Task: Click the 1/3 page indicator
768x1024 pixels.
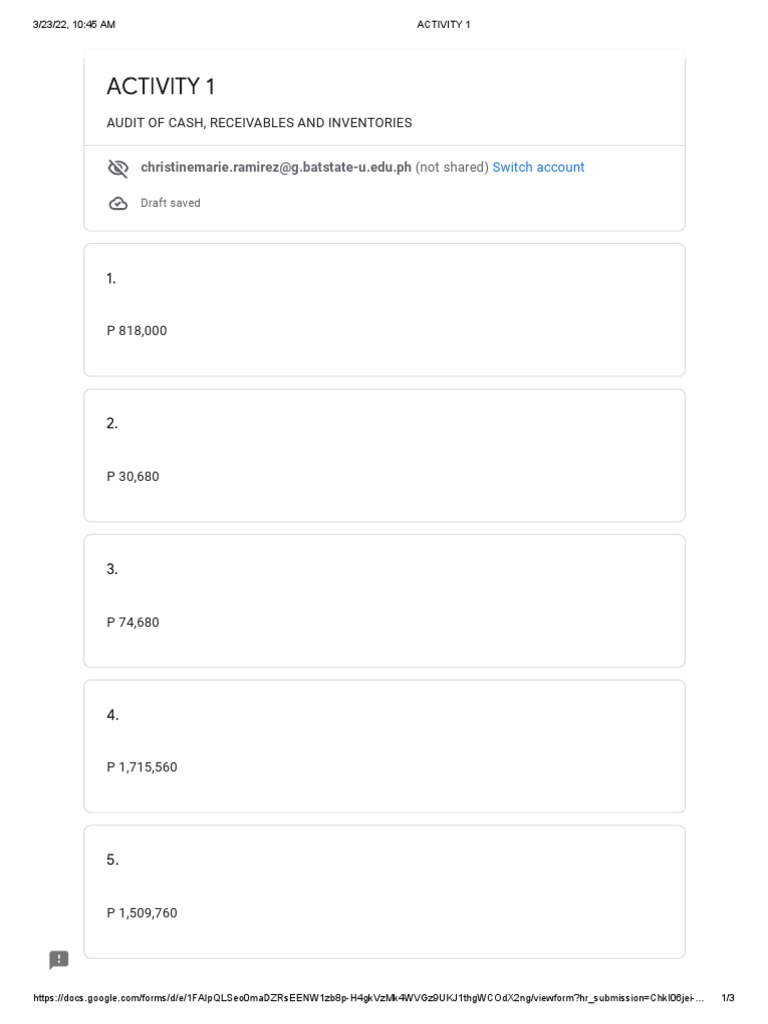Action: pos(728,998)
